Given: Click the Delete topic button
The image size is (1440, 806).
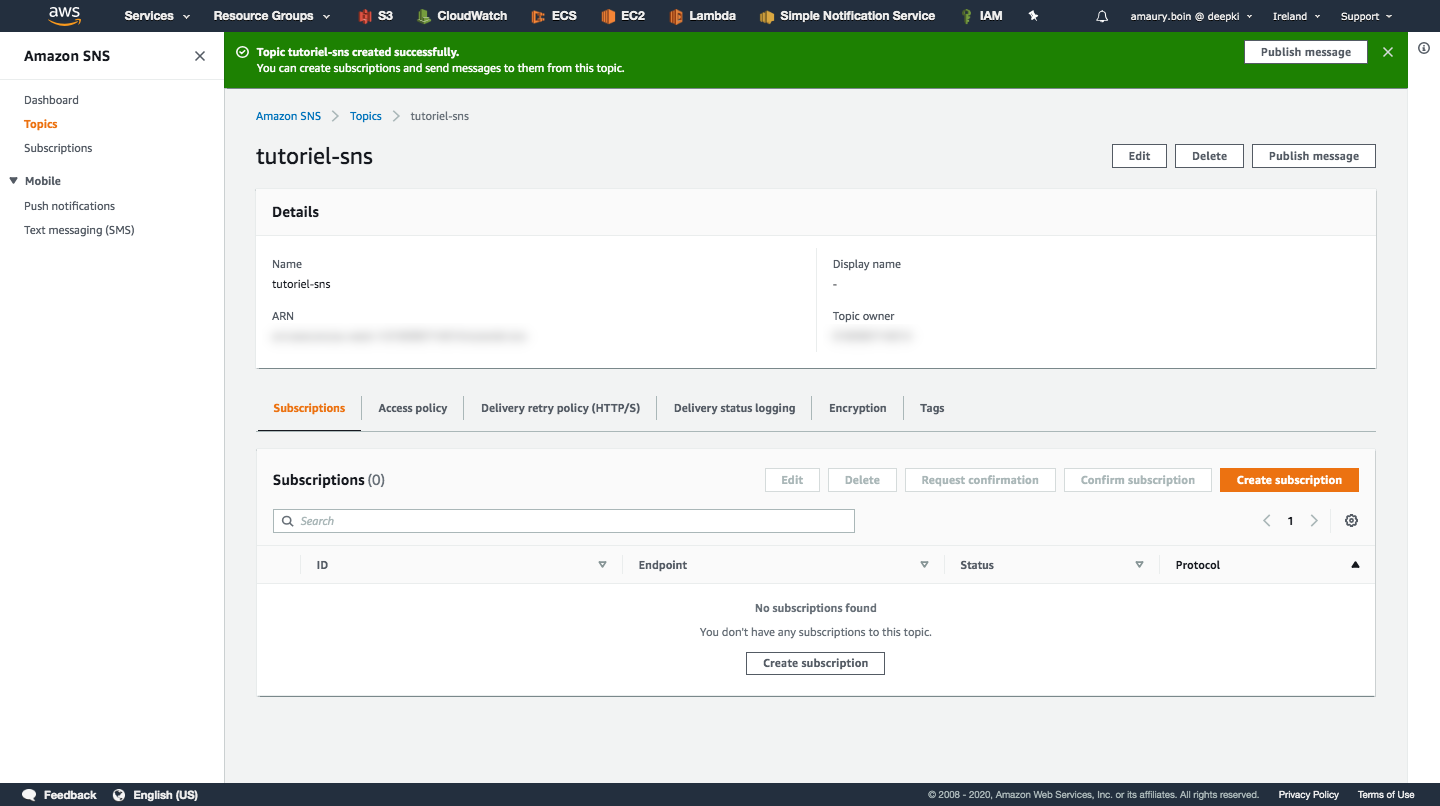Looking at the screenshot, I should click(1209, 156).
